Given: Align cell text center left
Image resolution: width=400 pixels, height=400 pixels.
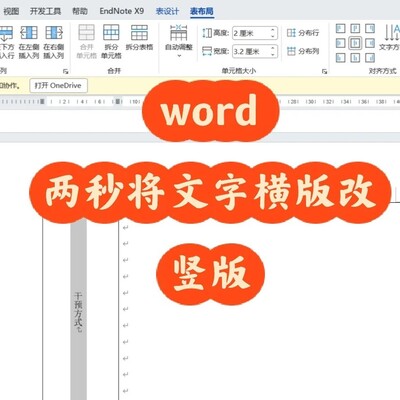Looking at the screenshot, I should [x=340, y=43].
